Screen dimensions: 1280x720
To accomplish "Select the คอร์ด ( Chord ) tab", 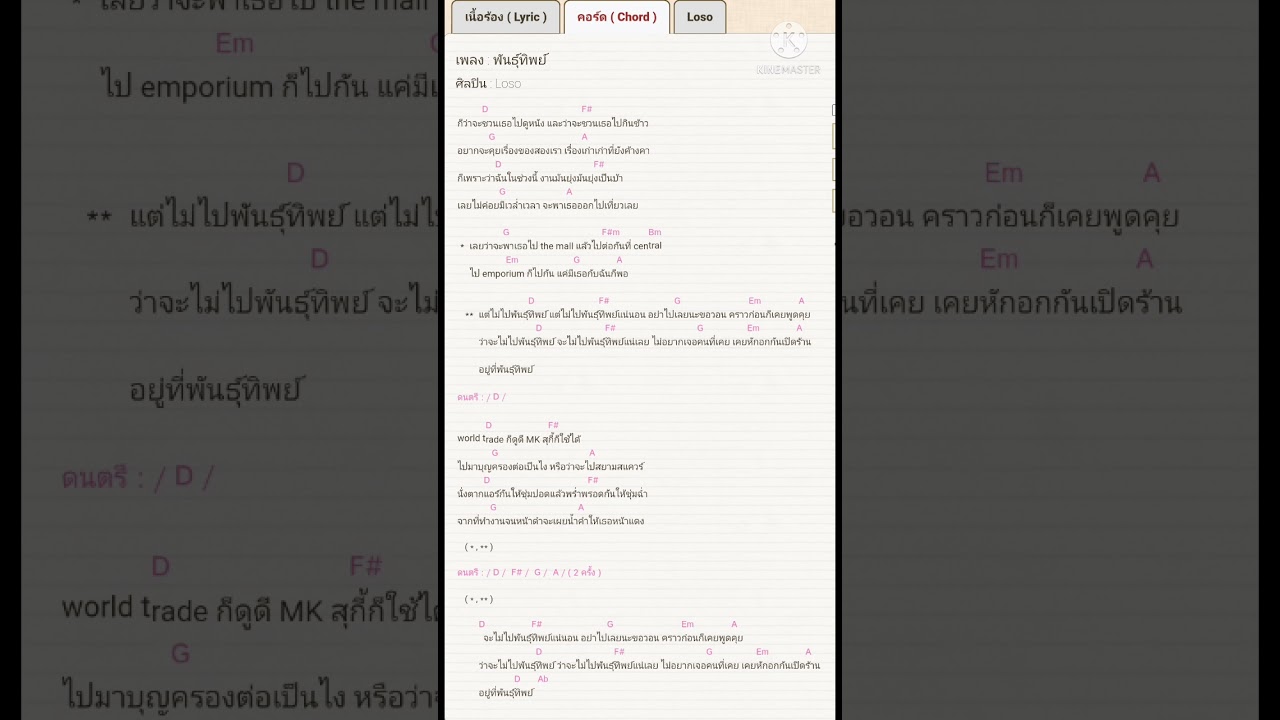I will [617, 17].
